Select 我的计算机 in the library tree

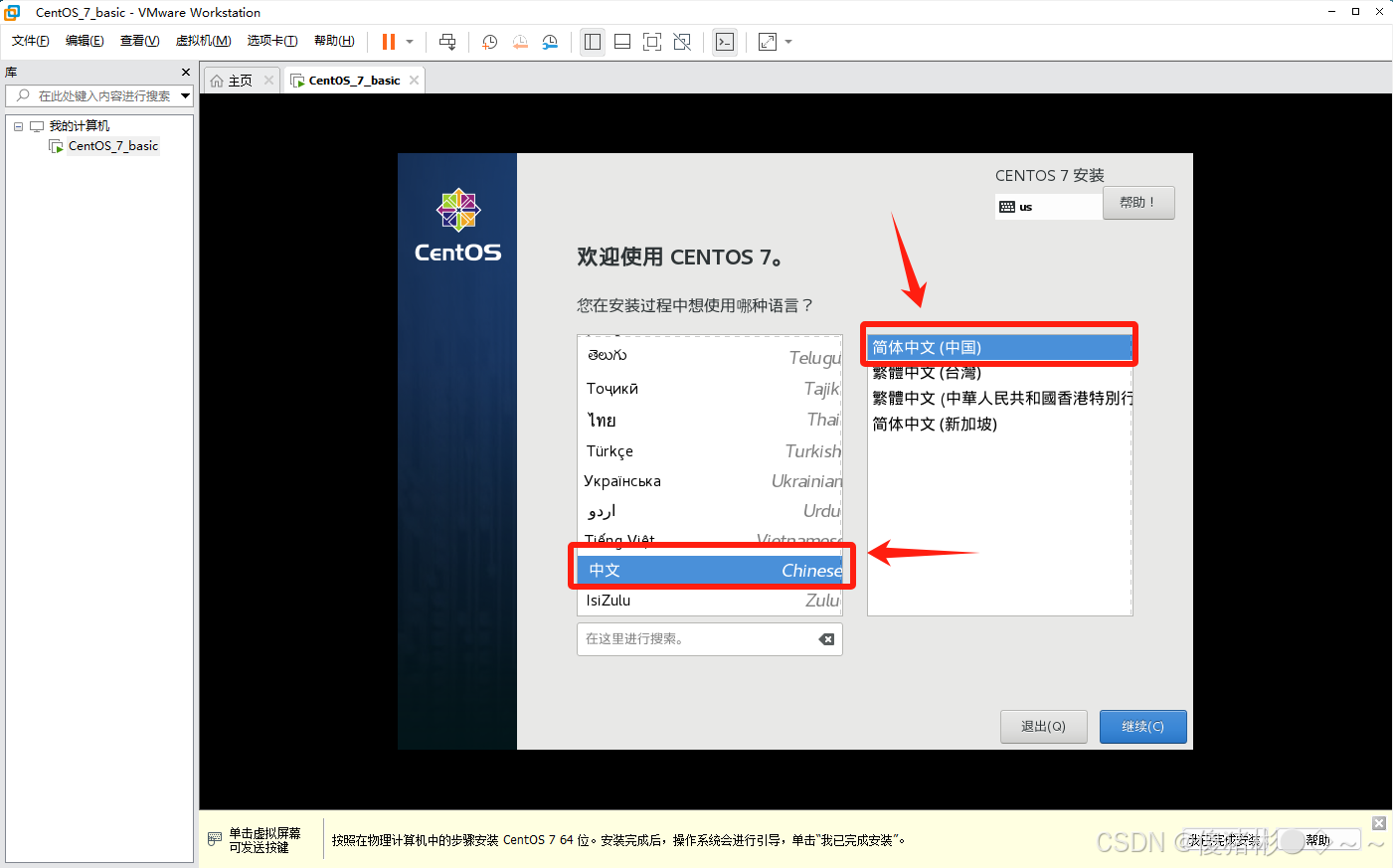pyautogui.click(x=80, y=126)
